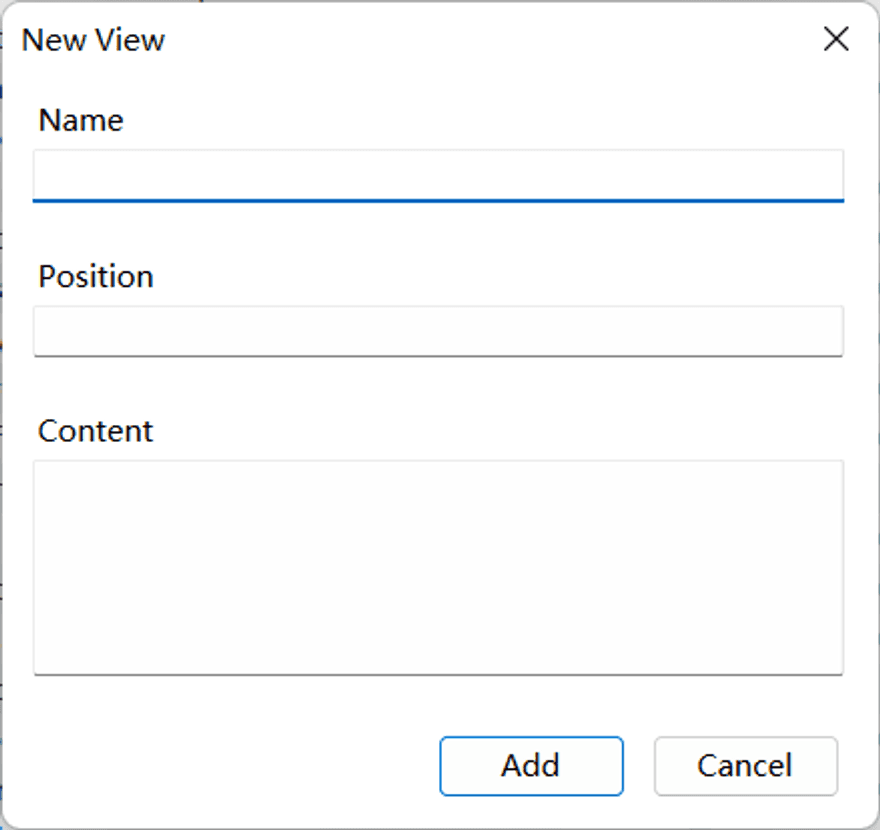The image size is (880, 830).
Task: Click the New View title text
Action: (93, 40)
